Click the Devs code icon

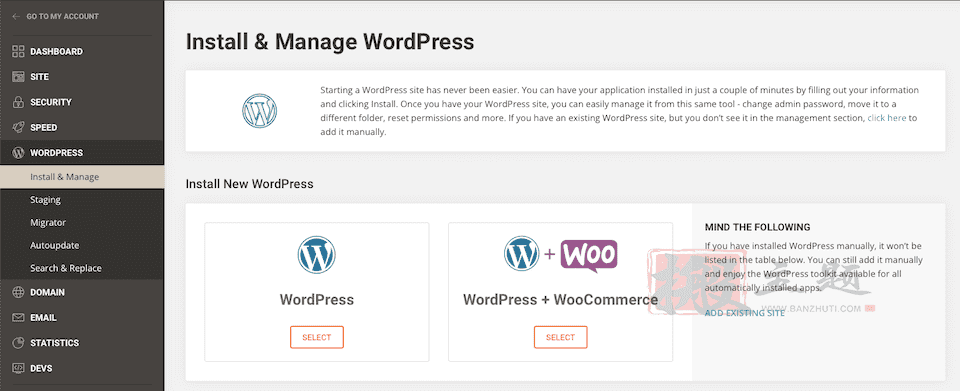[x=18, y=368]
